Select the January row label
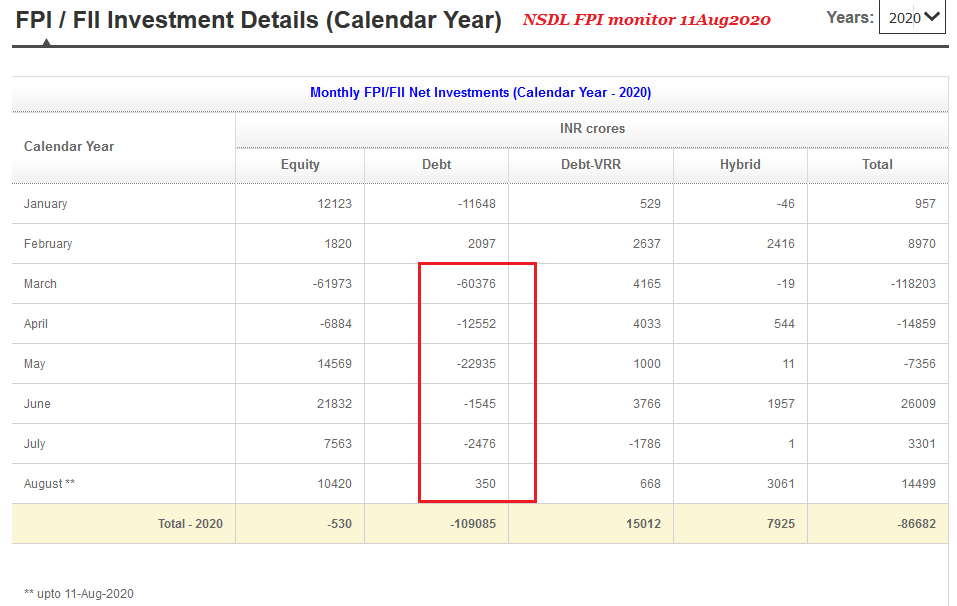This screenshot has width=957, height=606. click(x=45, y=204)
